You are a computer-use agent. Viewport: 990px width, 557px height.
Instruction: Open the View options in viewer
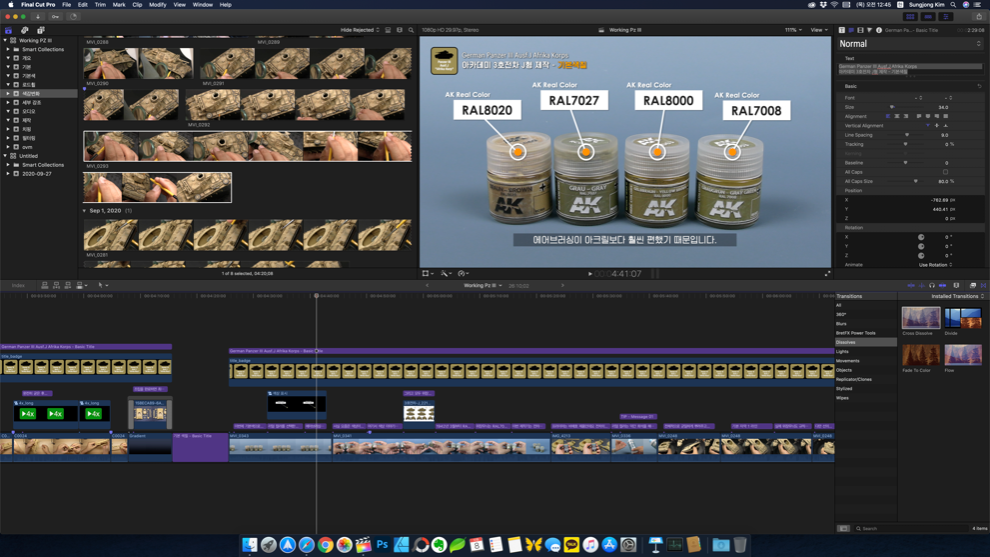tap(819, 30)
